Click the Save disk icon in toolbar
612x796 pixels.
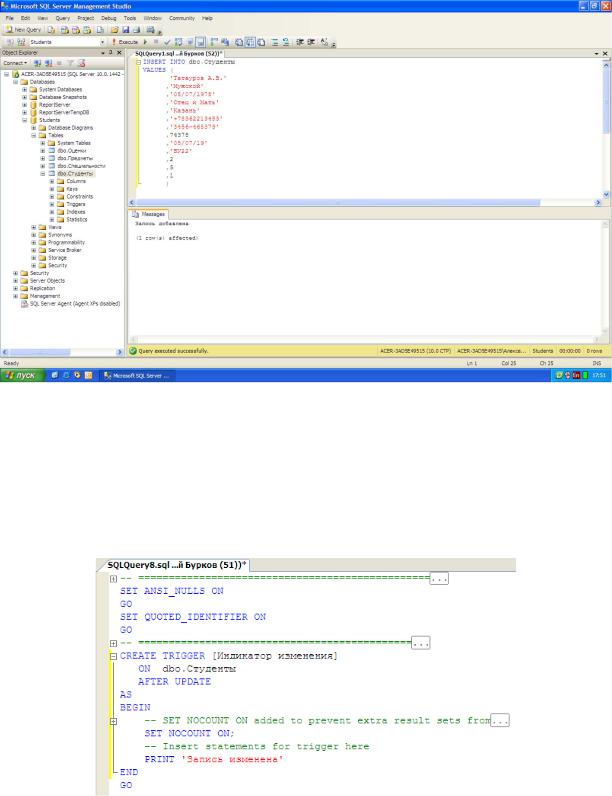[126, 30]
